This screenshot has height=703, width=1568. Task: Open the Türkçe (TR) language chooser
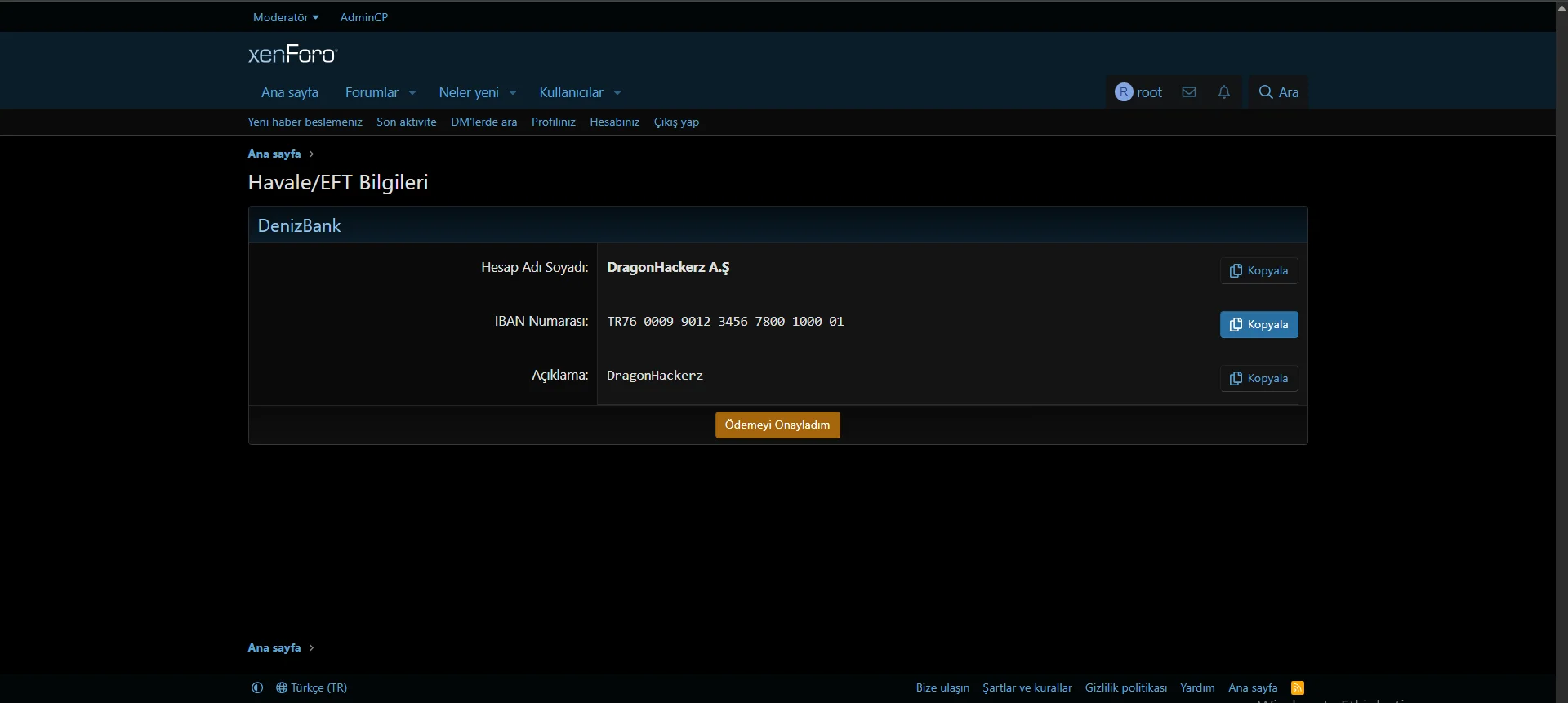[312, 687]
